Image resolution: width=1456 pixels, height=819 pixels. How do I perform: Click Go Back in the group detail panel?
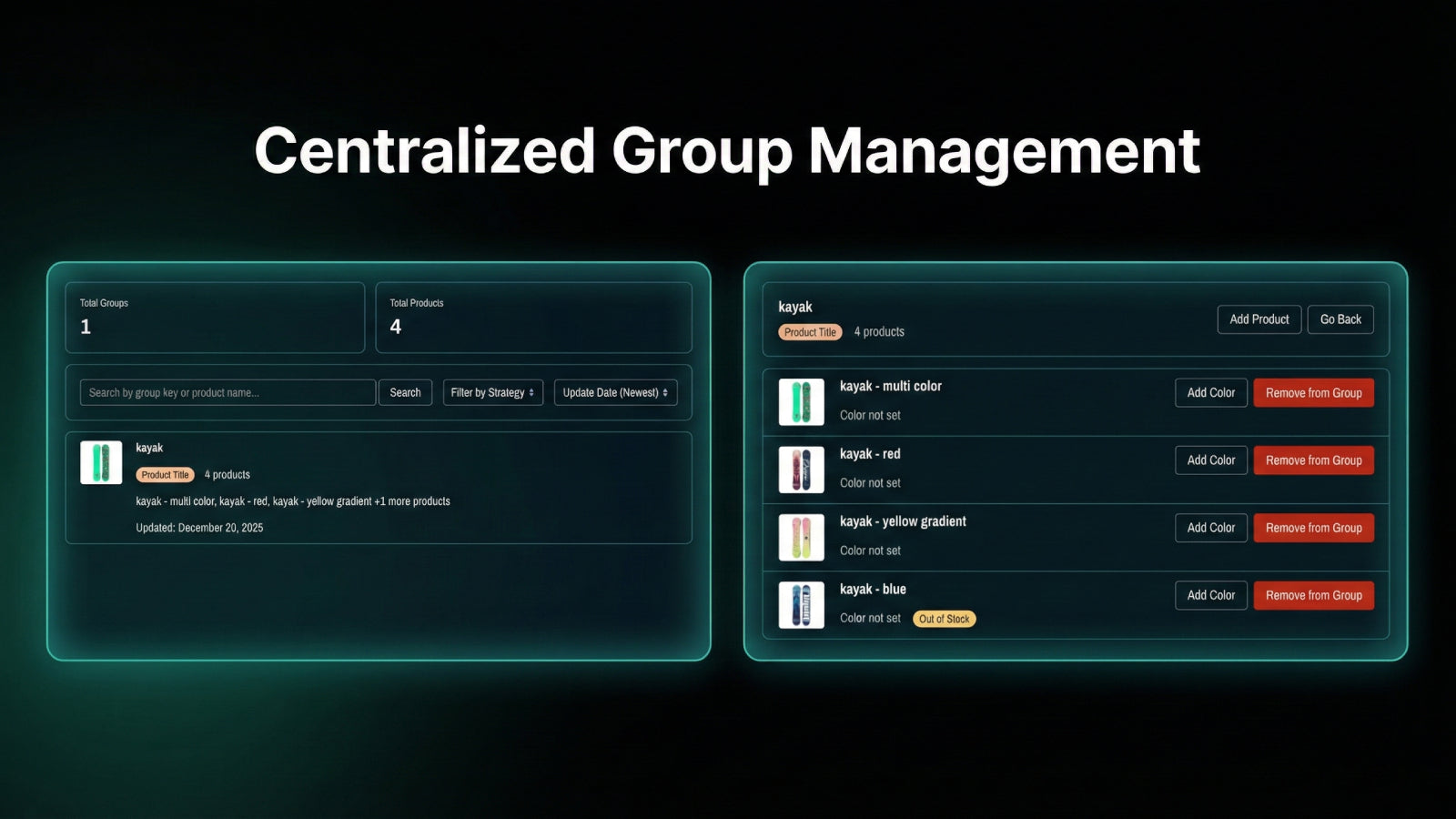click(x=1340, y=319)
